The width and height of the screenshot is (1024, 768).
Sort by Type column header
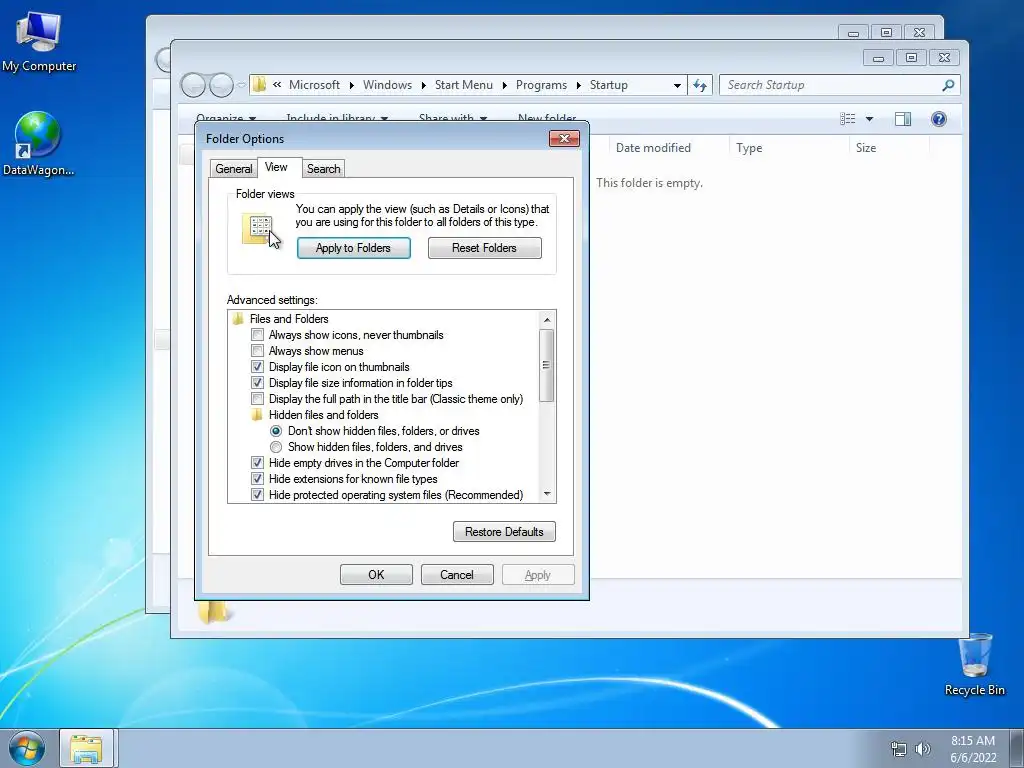749,148
